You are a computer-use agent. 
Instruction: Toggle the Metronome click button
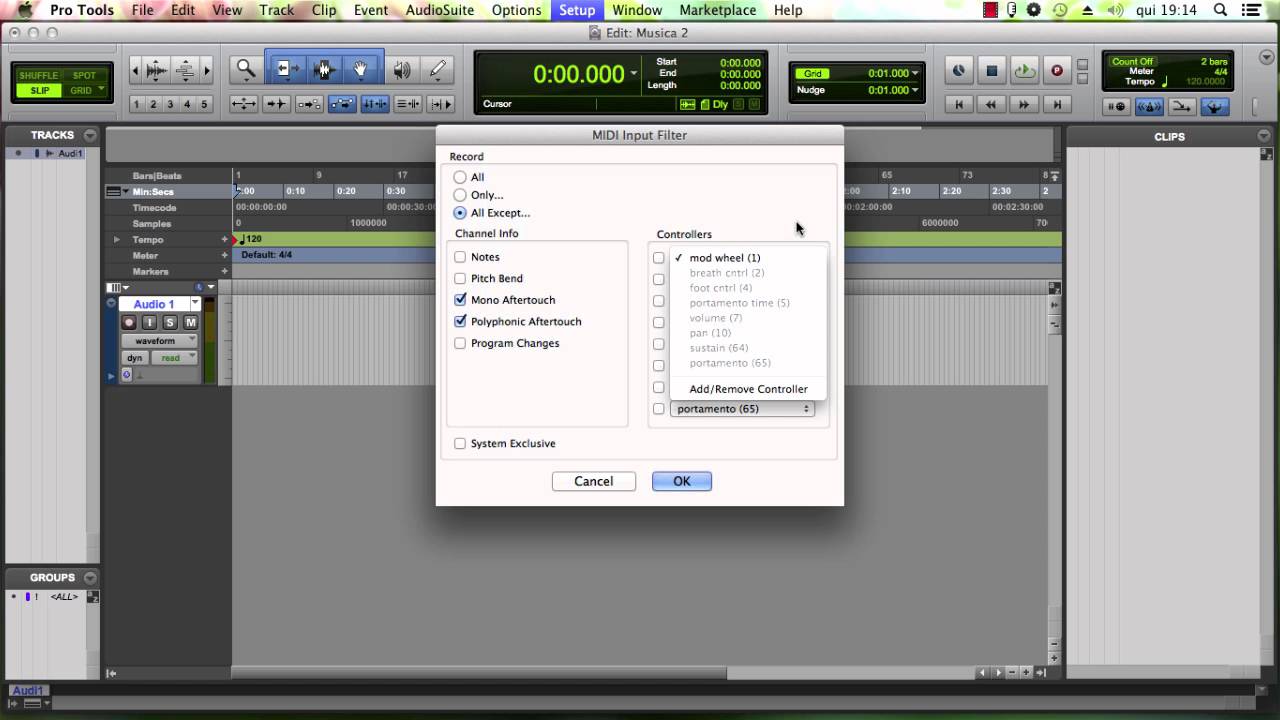1150,106
